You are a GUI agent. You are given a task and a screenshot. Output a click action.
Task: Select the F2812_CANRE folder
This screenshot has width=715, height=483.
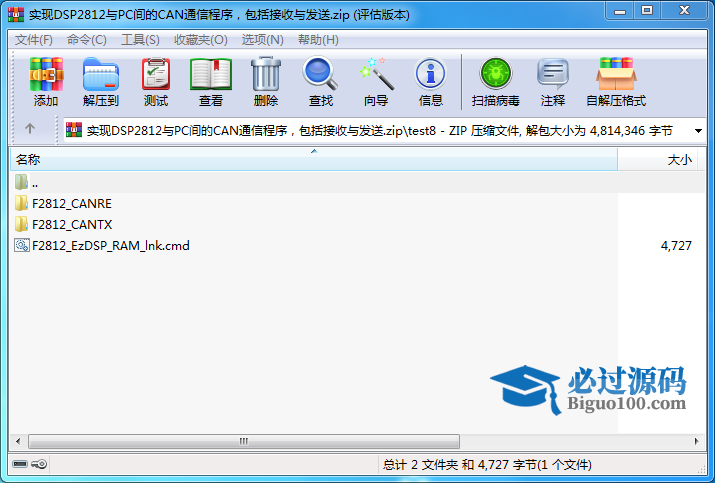click(x=63, y=203)
